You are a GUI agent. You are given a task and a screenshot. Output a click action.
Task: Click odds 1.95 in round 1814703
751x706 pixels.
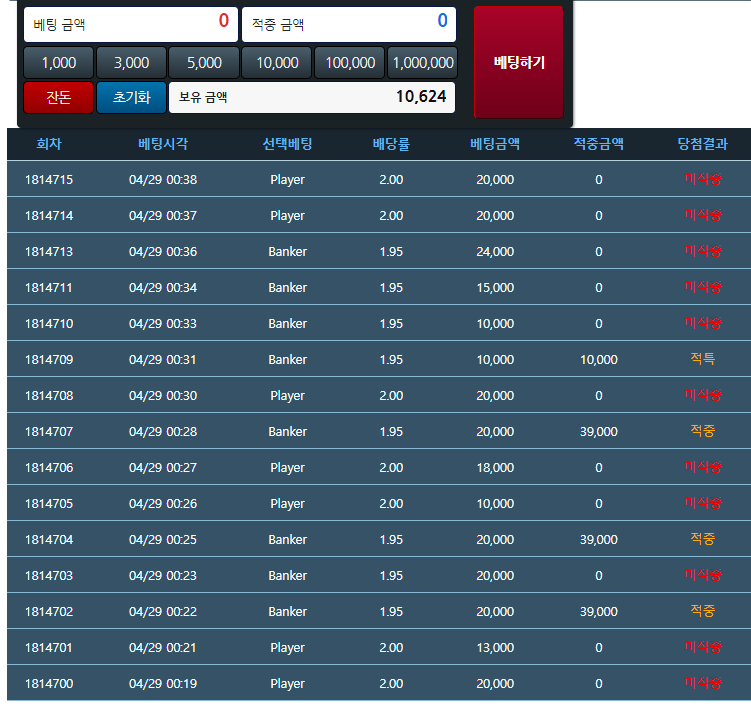coord(391,575)
